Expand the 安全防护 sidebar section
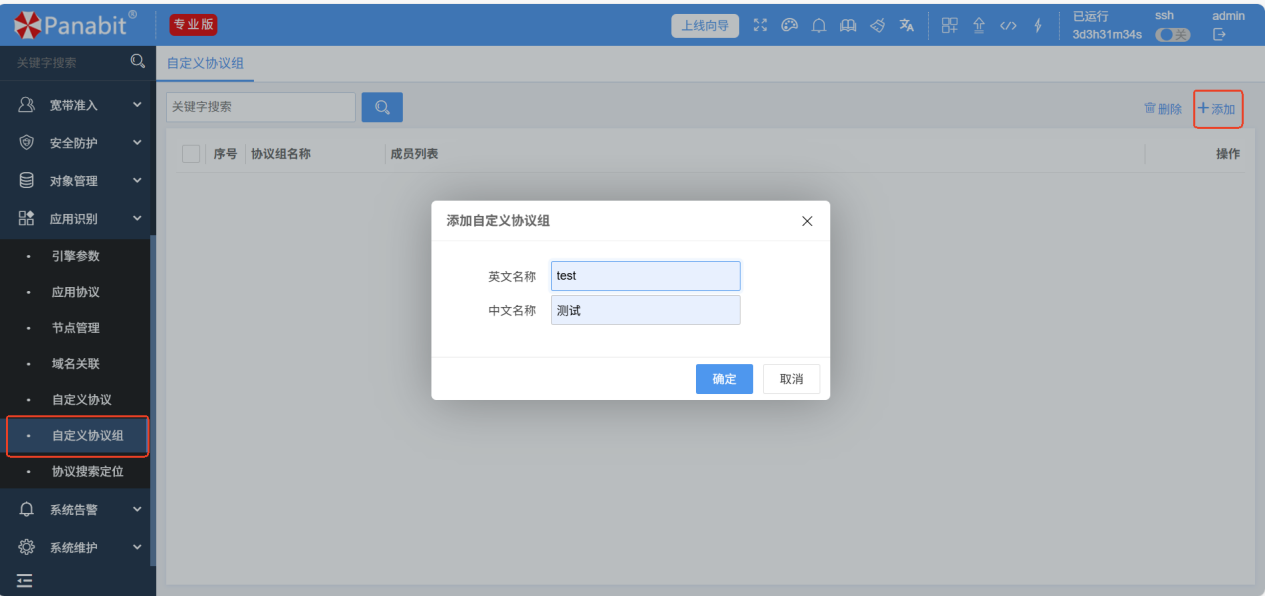 [80, 143]
